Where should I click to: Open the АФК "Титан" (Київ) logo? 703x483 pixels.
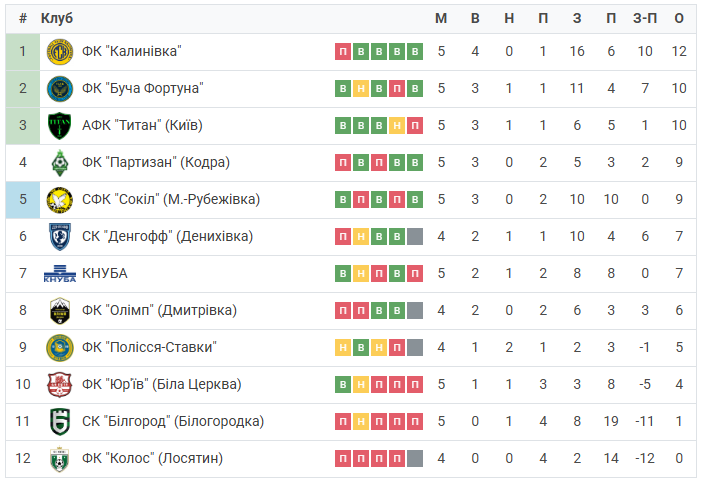(60, 126)
